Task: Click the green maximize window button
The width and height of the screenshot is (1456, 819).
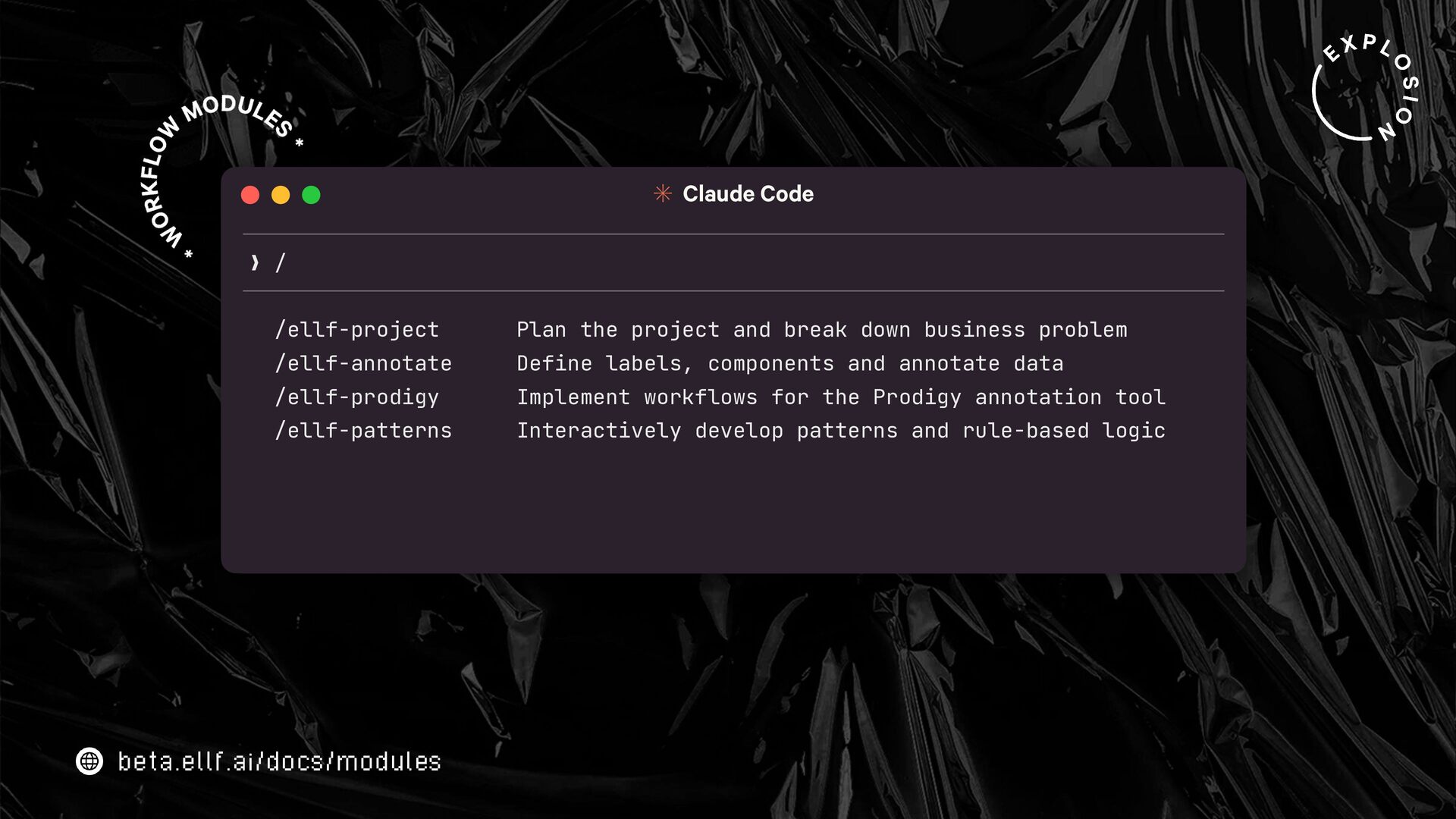Action: click(x=311, y=195)
